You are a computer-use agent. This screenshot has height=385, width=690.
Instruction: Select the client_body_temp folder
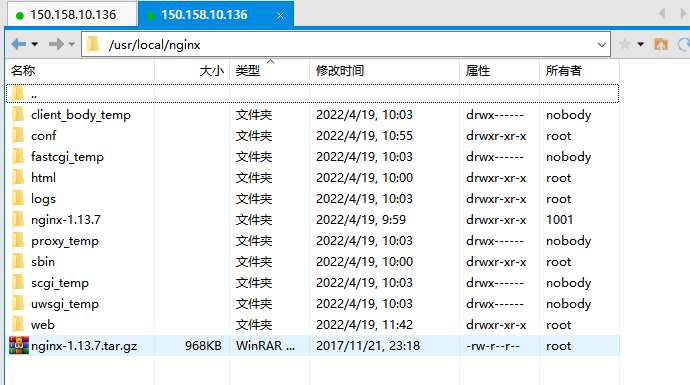point(312,115)
